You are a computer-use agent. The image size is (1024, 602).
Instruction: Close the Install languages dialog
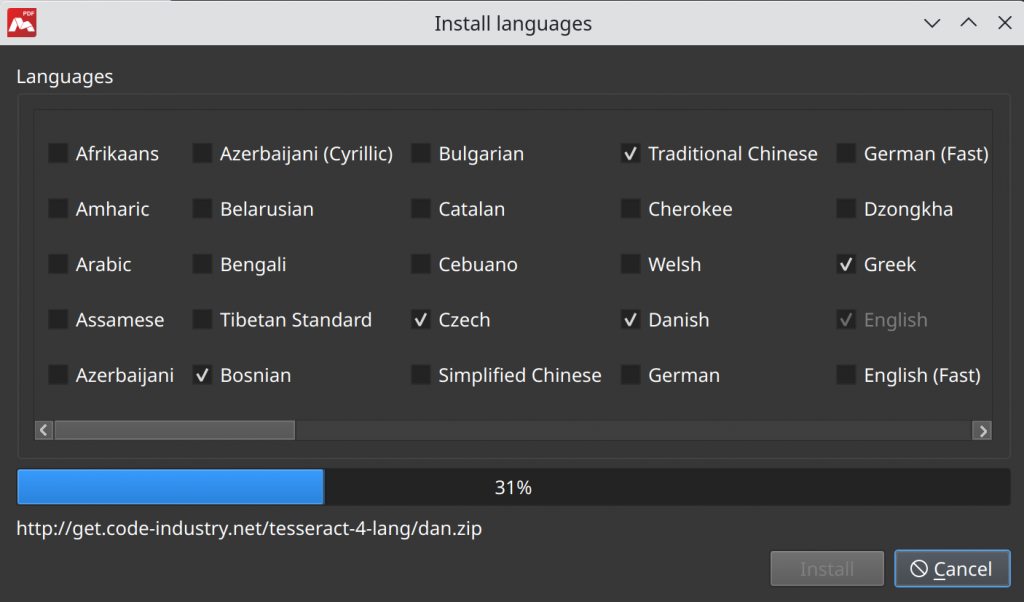[x=1004, y=23]
